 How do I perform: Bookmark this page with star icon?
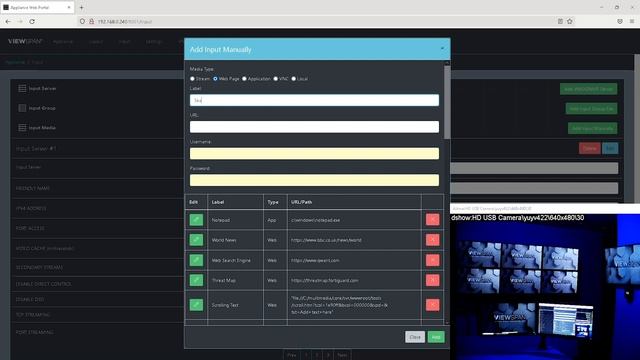pyautogui.click(x=570, y=21)
